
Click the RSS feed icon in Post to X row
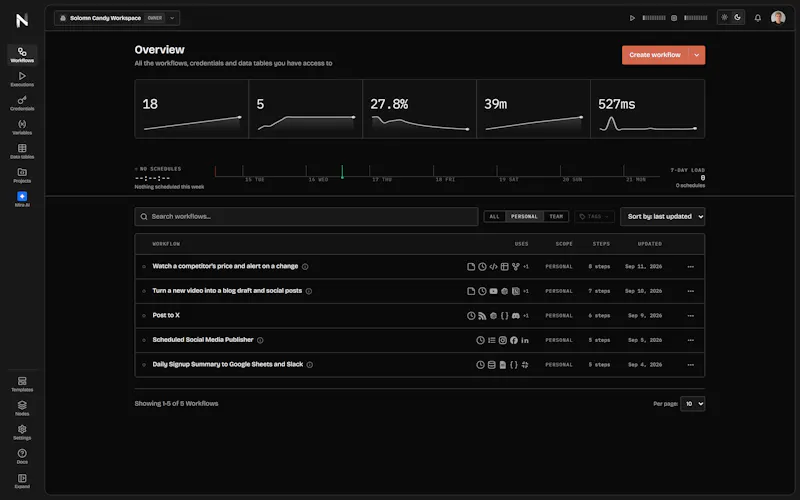[x=482, y=316]
